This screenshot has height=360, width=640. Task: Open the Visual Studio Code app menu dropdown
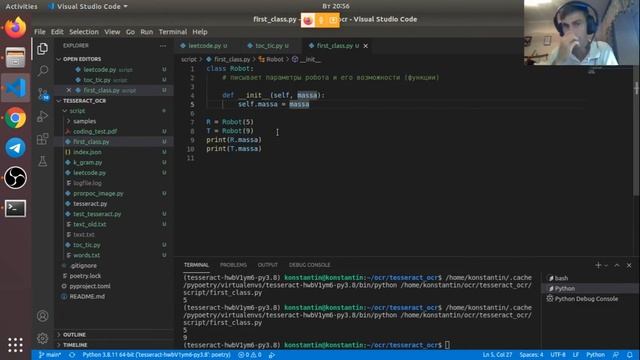pyautogui.click(x=88, y=6)
